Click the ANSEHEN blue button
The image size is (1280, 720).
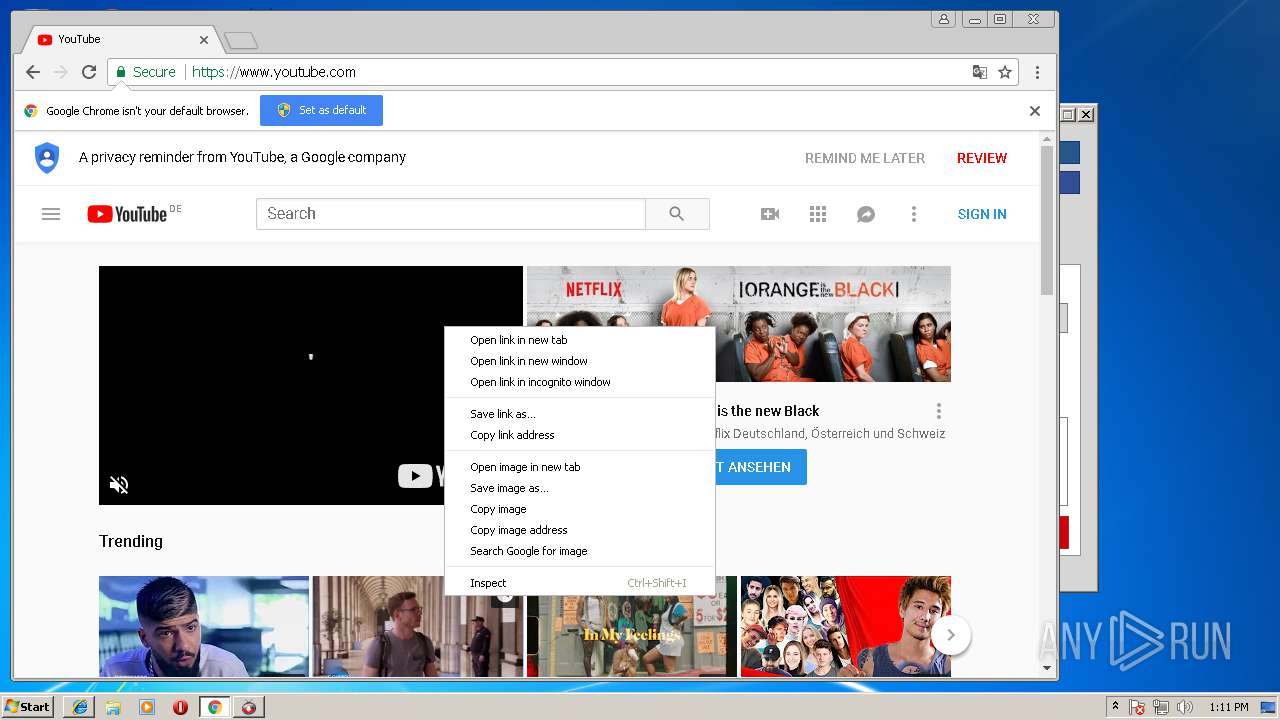[x=759, y=467]
